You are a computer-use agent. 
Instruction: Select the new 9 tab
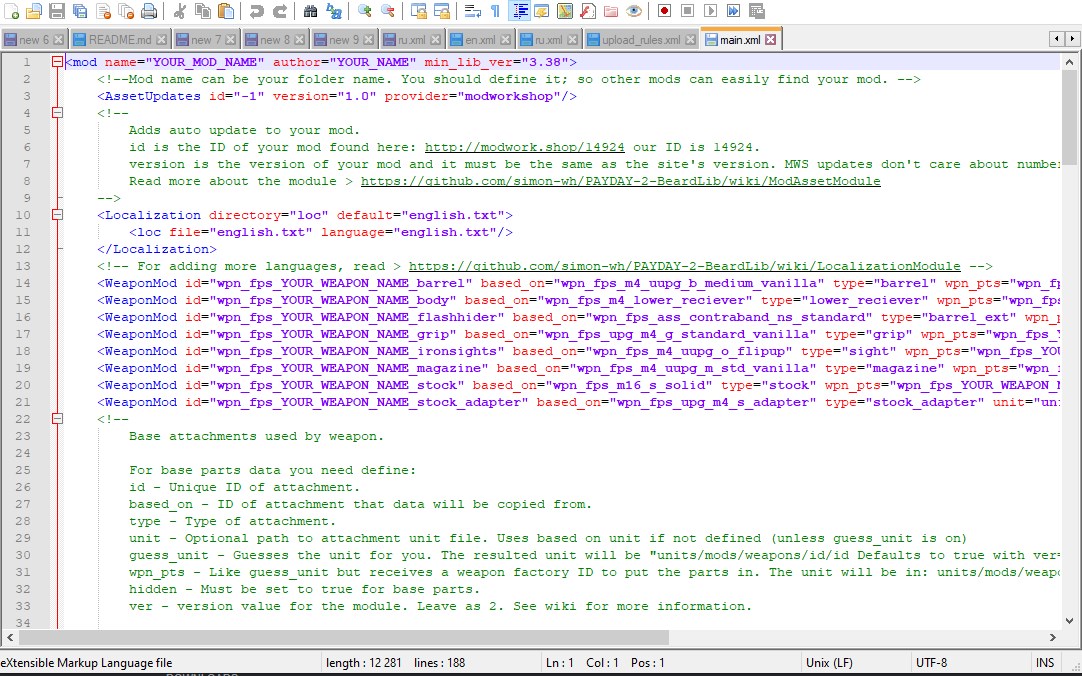click(344, 40)
